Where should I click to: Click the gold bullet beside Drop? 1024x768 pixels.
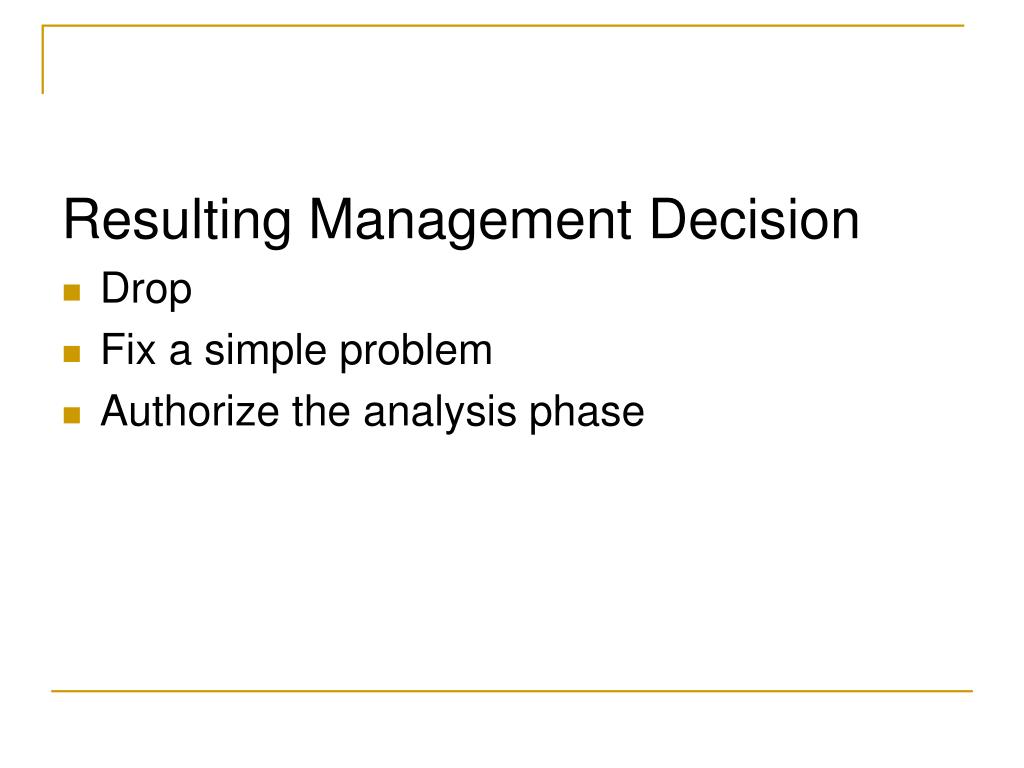click(x=72, y=292)
